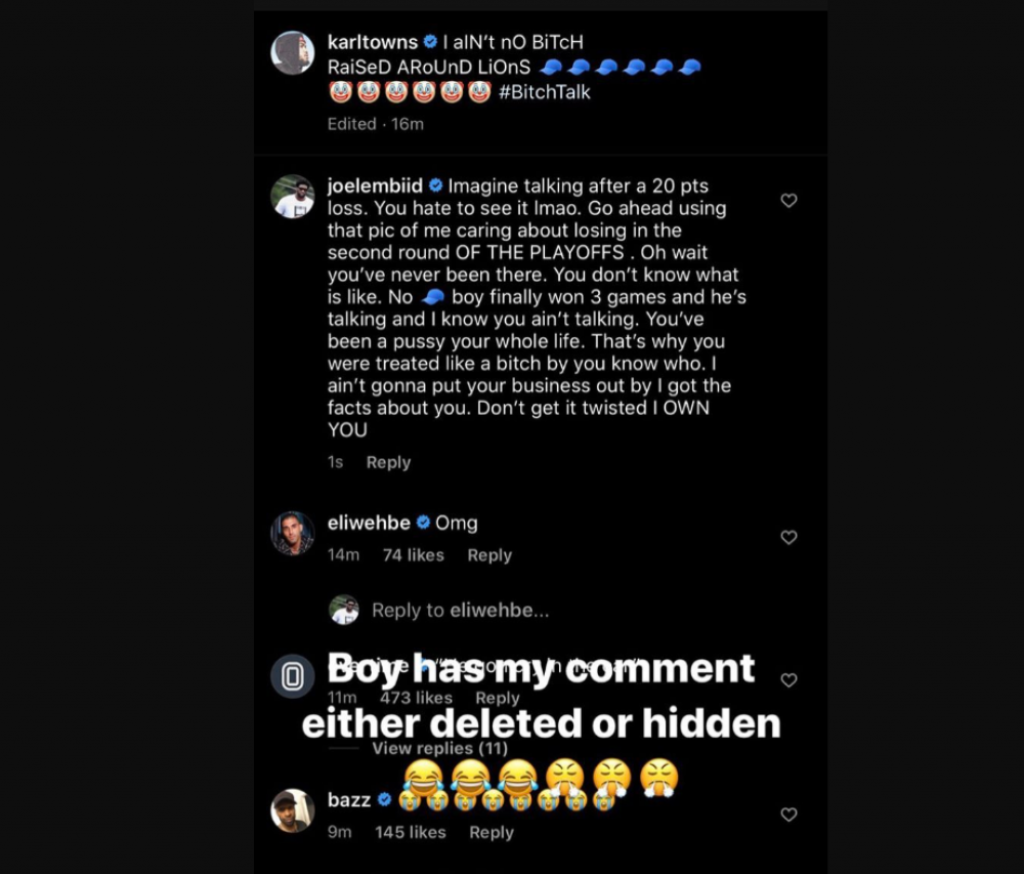Click verified badge next to karltowns
1024x874 pixels.
pyautogui.click(x=430, y=42)
